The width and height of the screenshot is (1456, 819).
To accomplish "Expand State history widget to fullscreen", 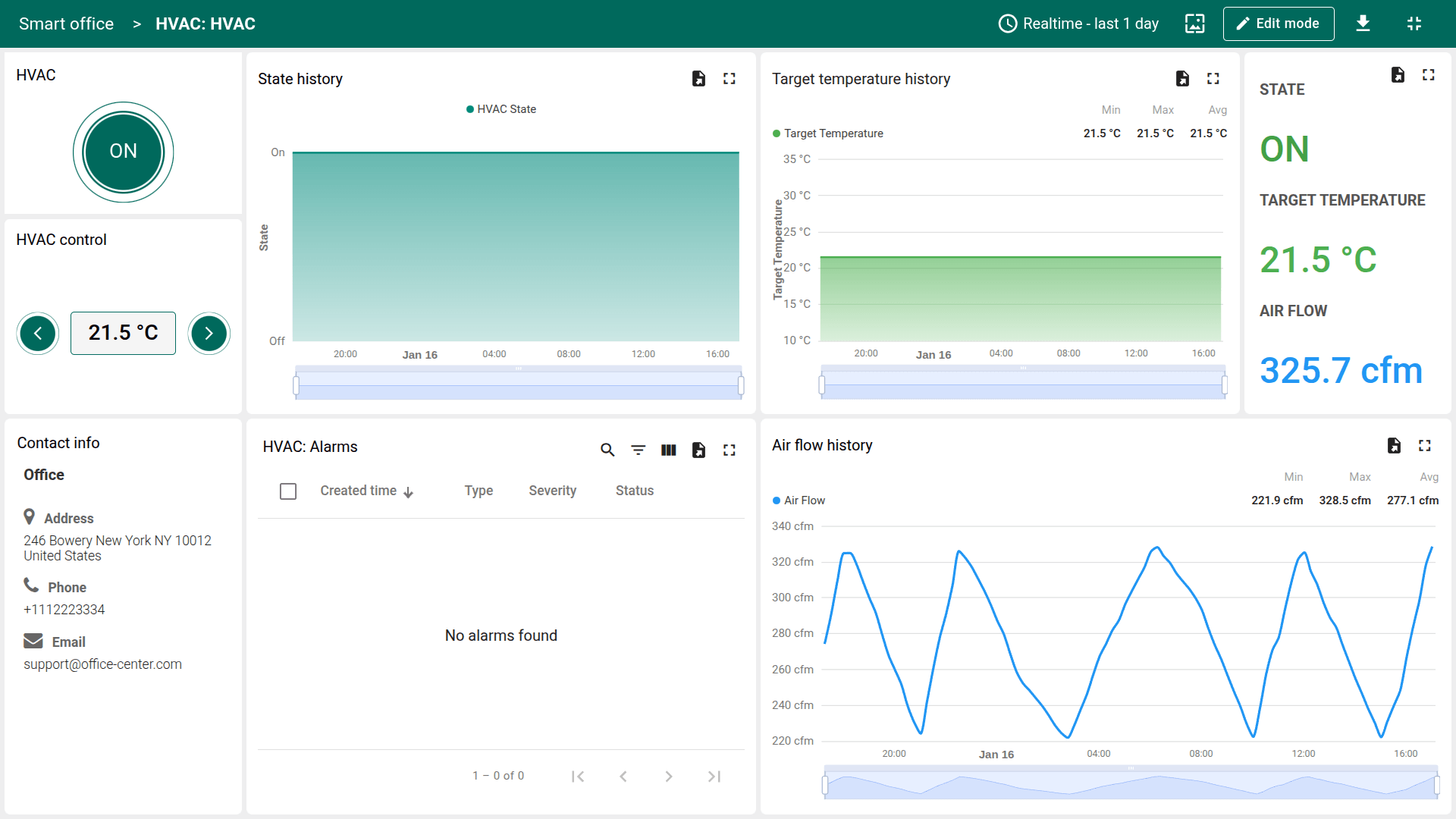I will (x=729, y=79).
